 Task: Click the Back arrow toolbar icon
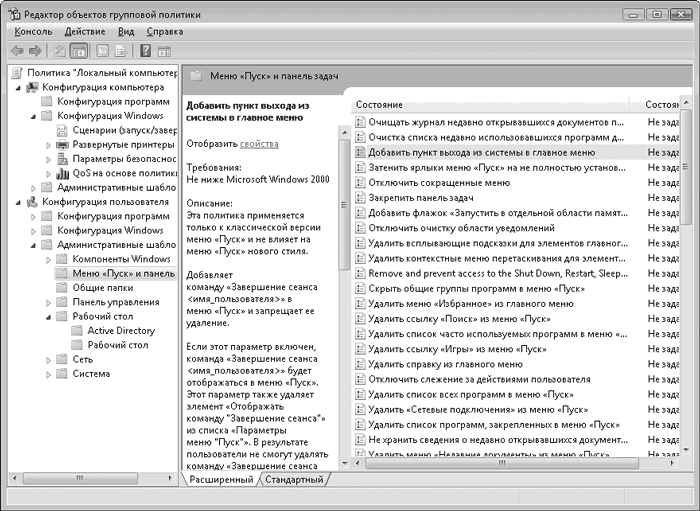coord(17,51)
